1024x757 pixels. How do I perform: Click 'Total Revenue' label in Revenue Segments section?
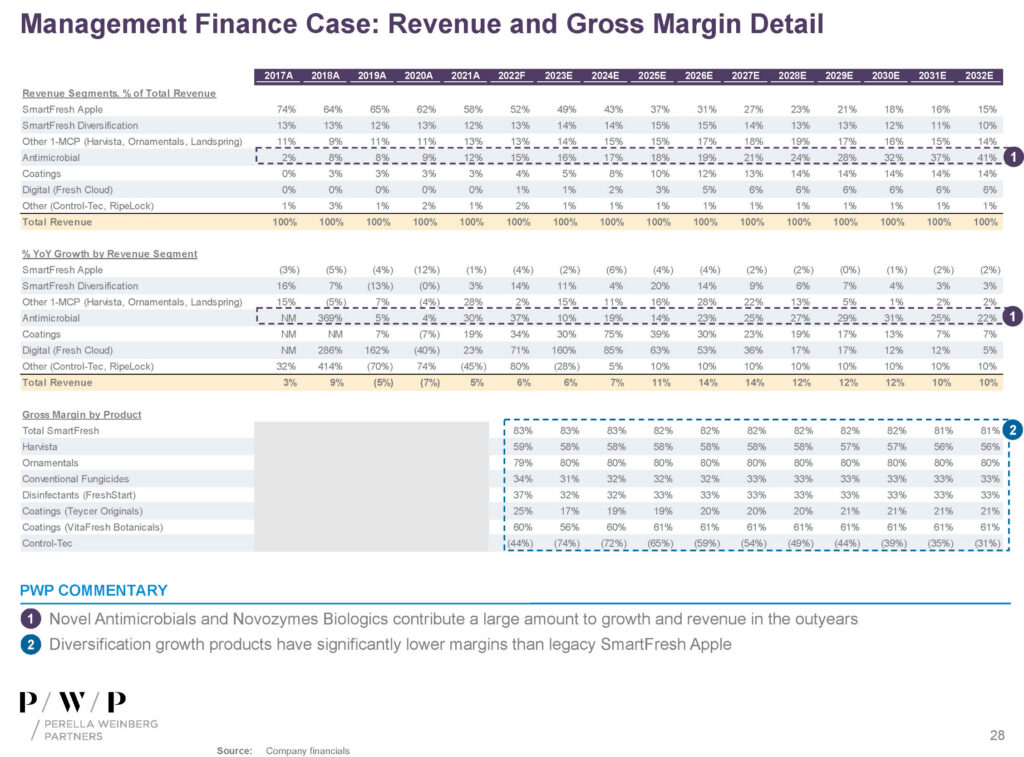(57, 222)
